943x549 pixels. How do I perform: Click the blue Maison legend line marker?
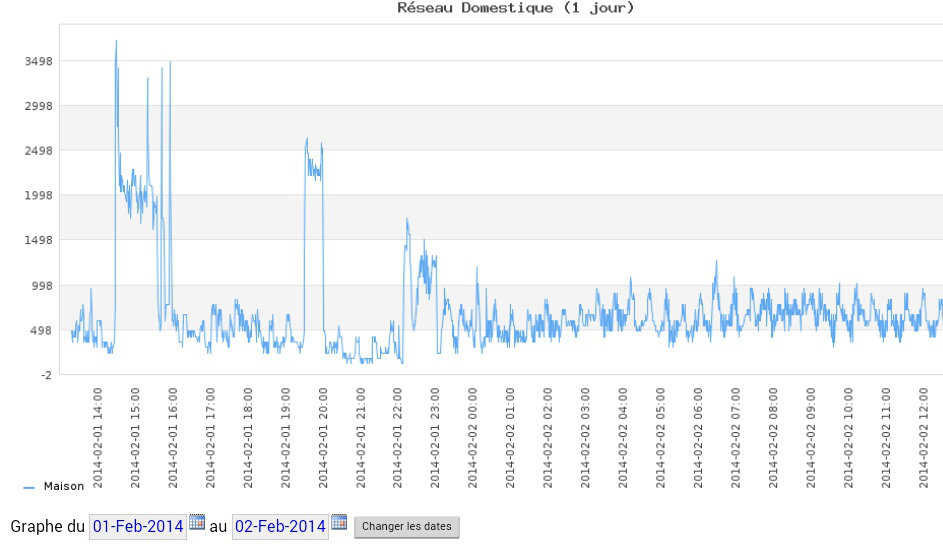point(29,488)
